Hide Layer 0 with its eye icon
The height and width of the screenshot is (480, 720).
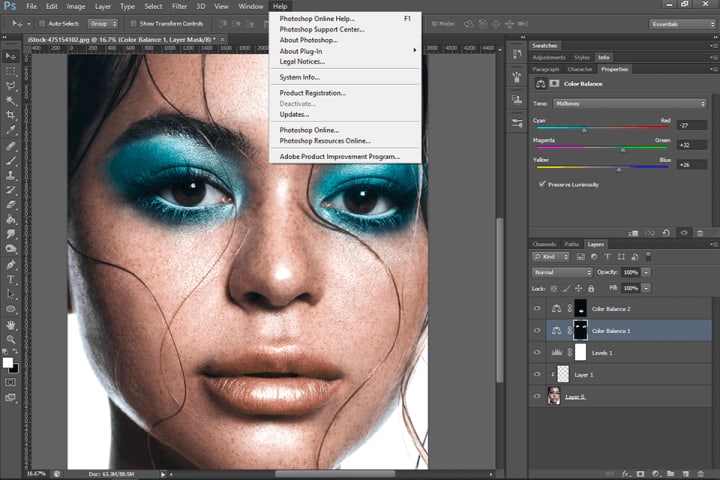(537, 396)
